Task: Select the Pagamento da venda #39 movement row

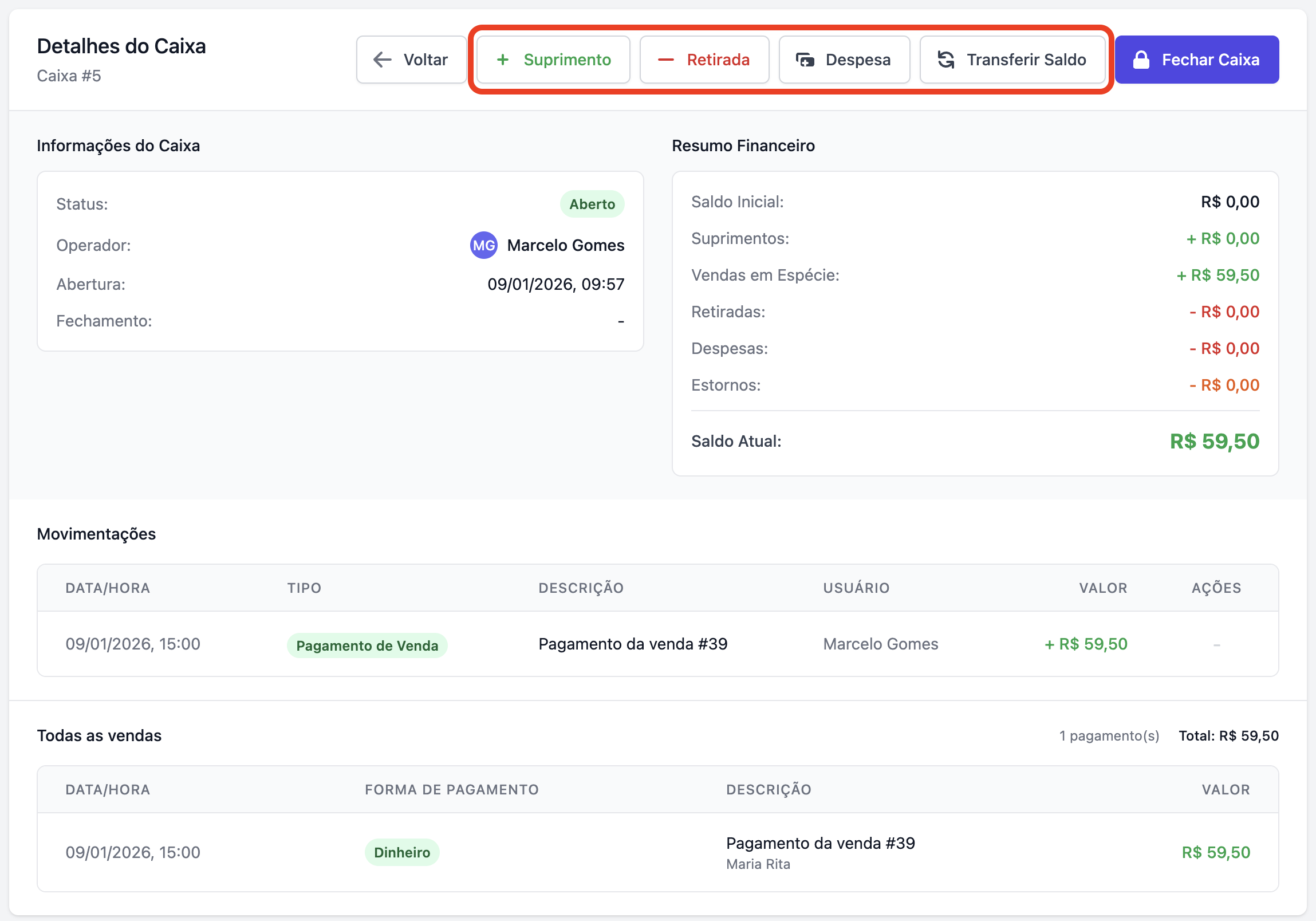Action: (633, 644)
